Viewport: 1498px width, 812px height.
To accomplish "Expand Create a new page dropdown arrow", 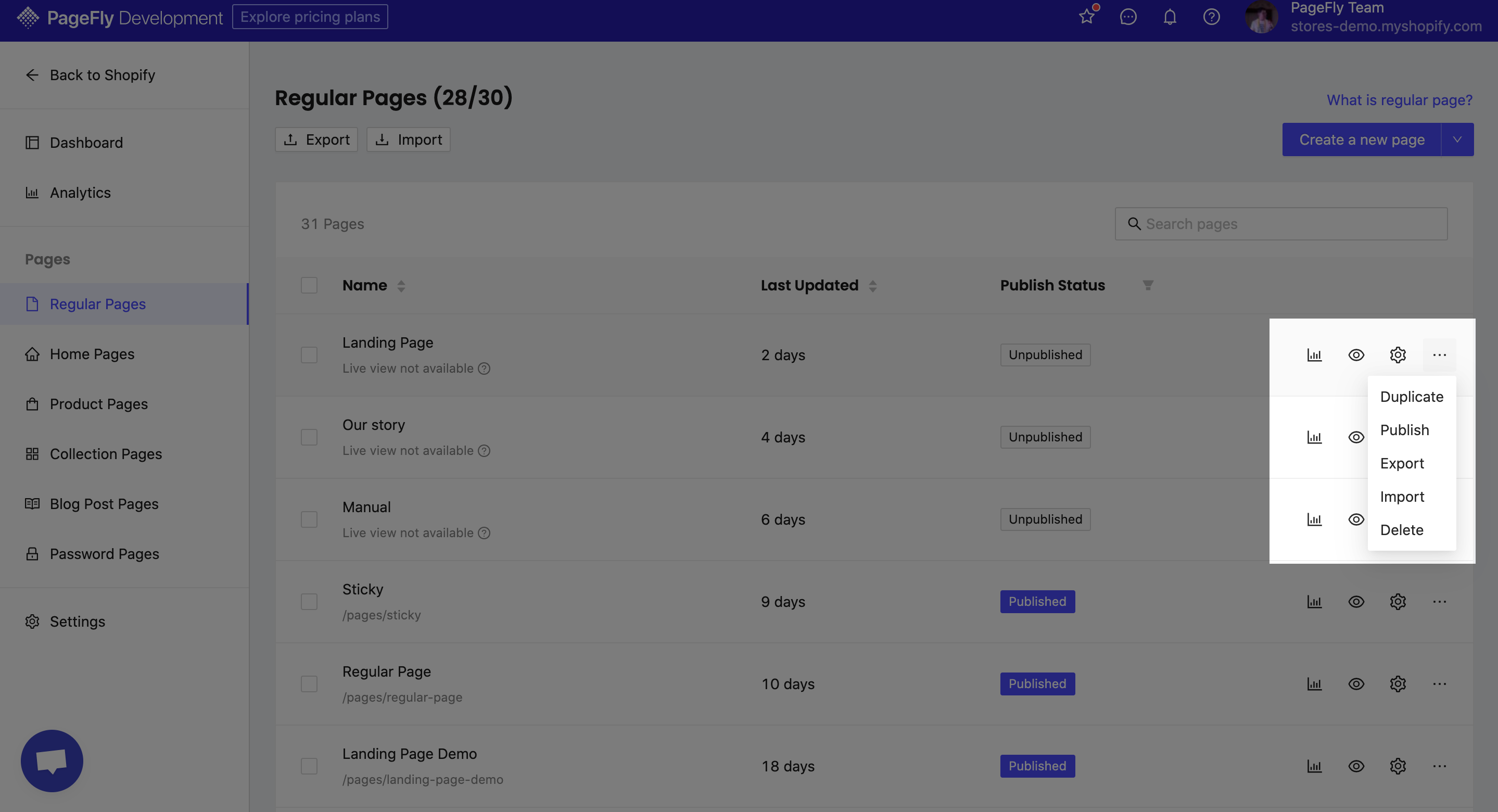I will point(1457,139).
